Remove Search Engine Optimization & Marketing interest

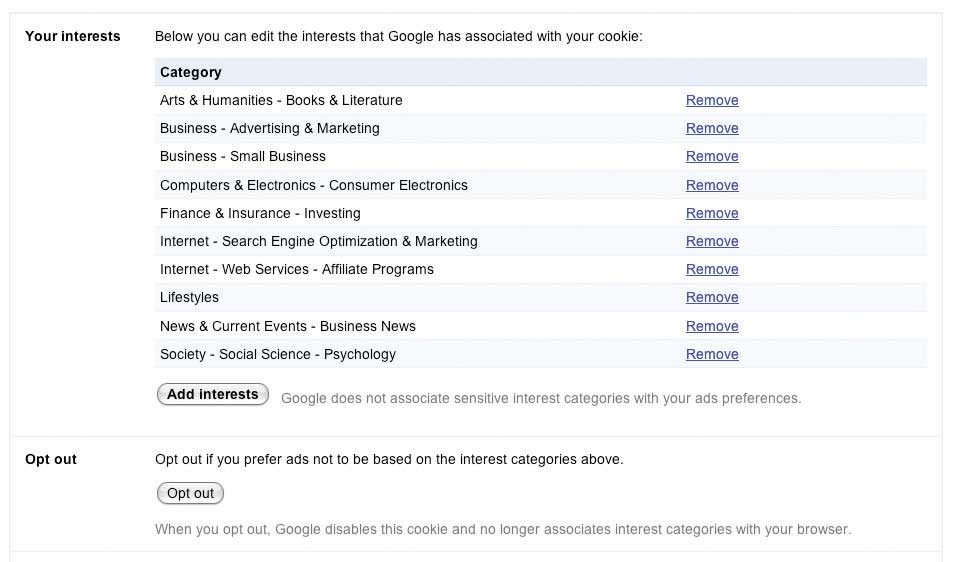712,241
